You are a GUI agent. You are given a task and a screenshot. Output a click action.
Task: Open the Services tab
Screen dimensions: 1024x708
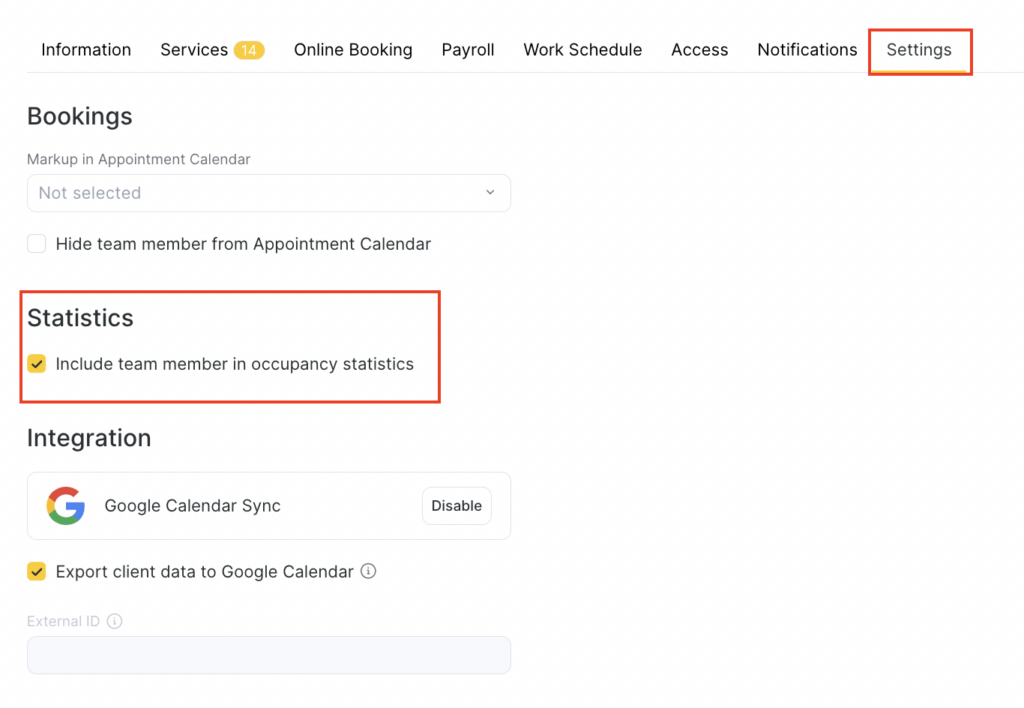(194, 50)
